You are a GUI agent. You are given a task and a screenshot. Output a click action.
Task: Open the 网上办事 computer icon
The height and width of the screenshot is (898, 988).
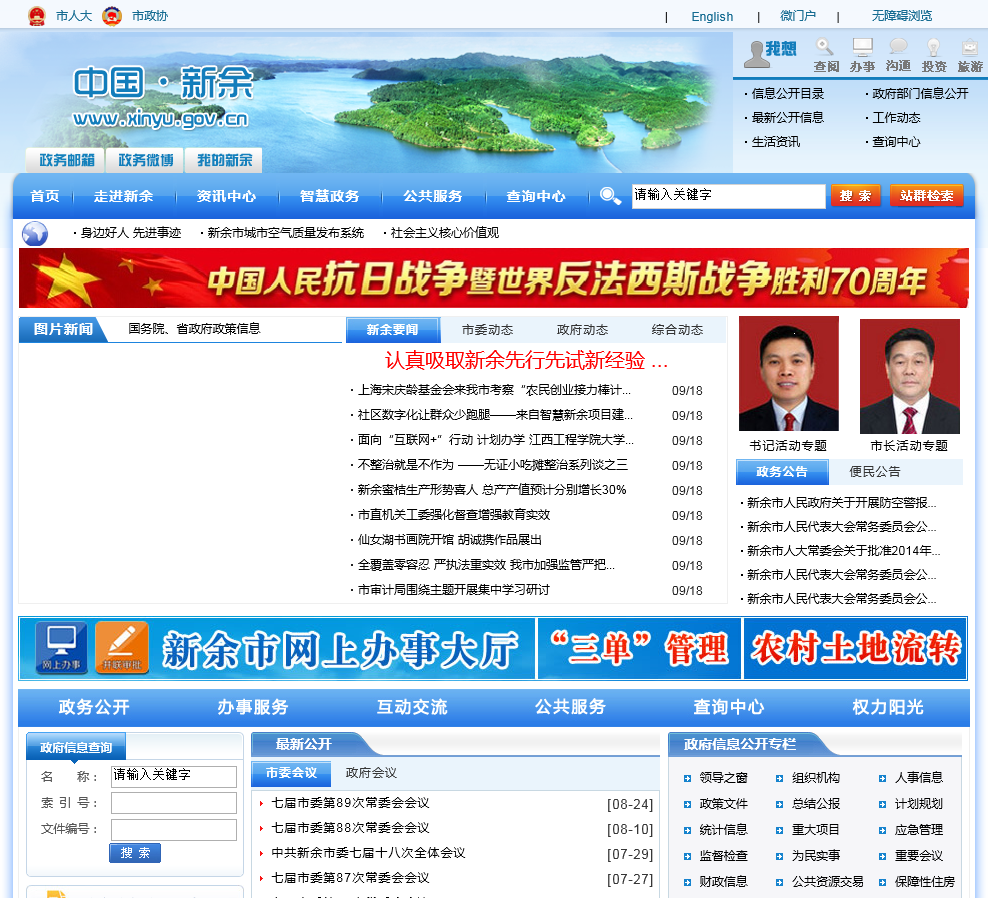pyautogui.click(x=61, y=648)
